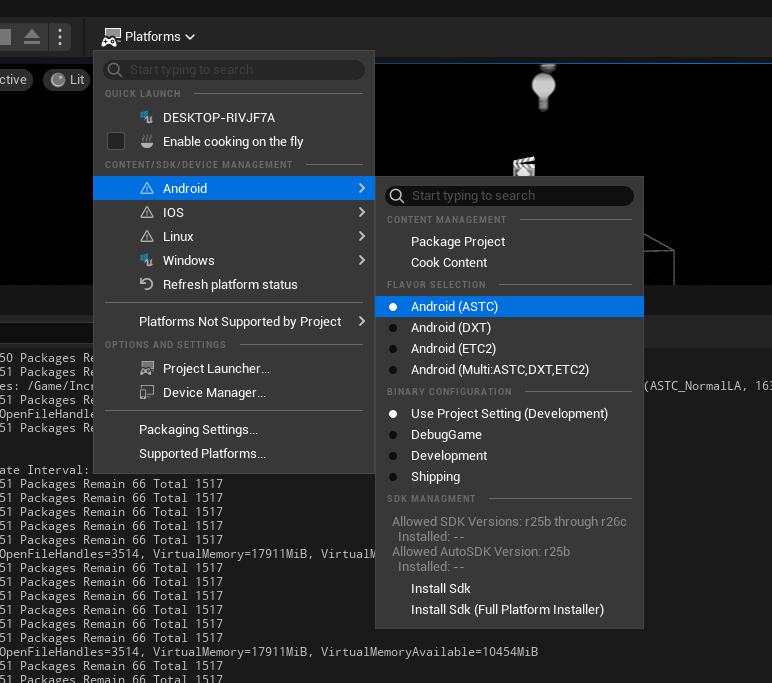
Task: Click the eject button in toolbar
Action: tap(32, 37)
